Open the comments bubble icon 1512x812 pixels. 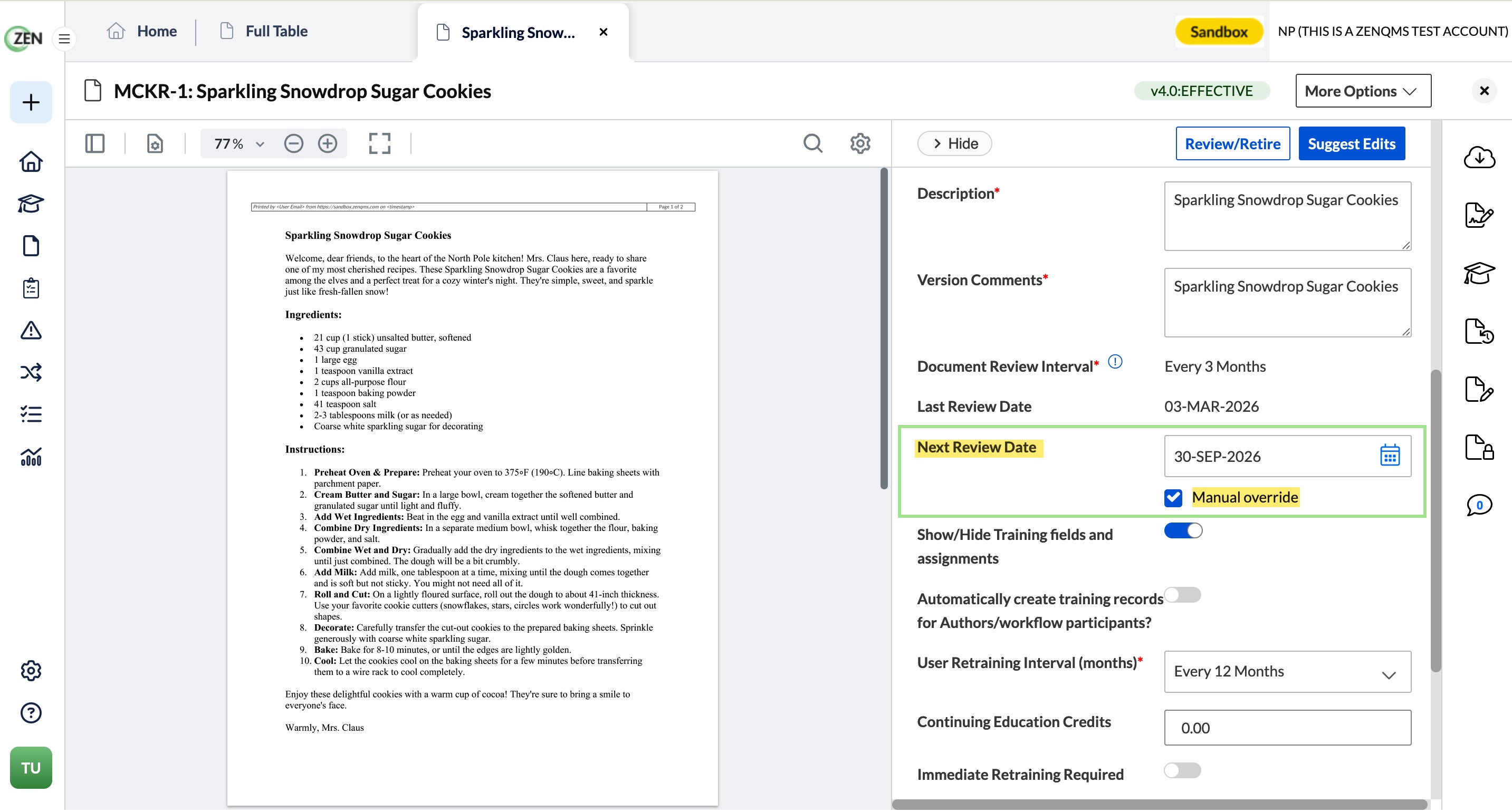tap(1479, 505)
